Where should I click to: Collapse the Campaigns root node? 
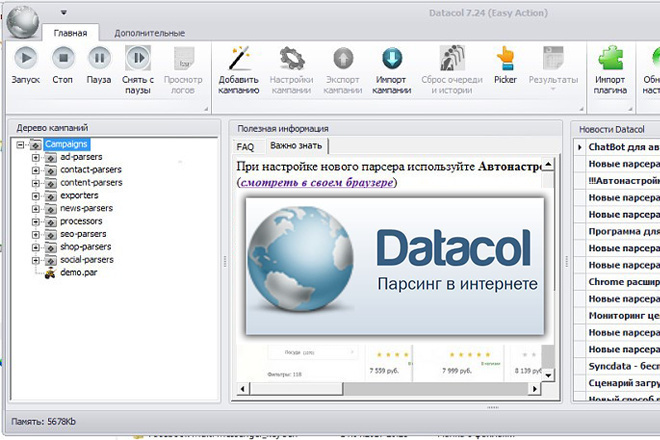pyautogui.click(x=20, y=145)
